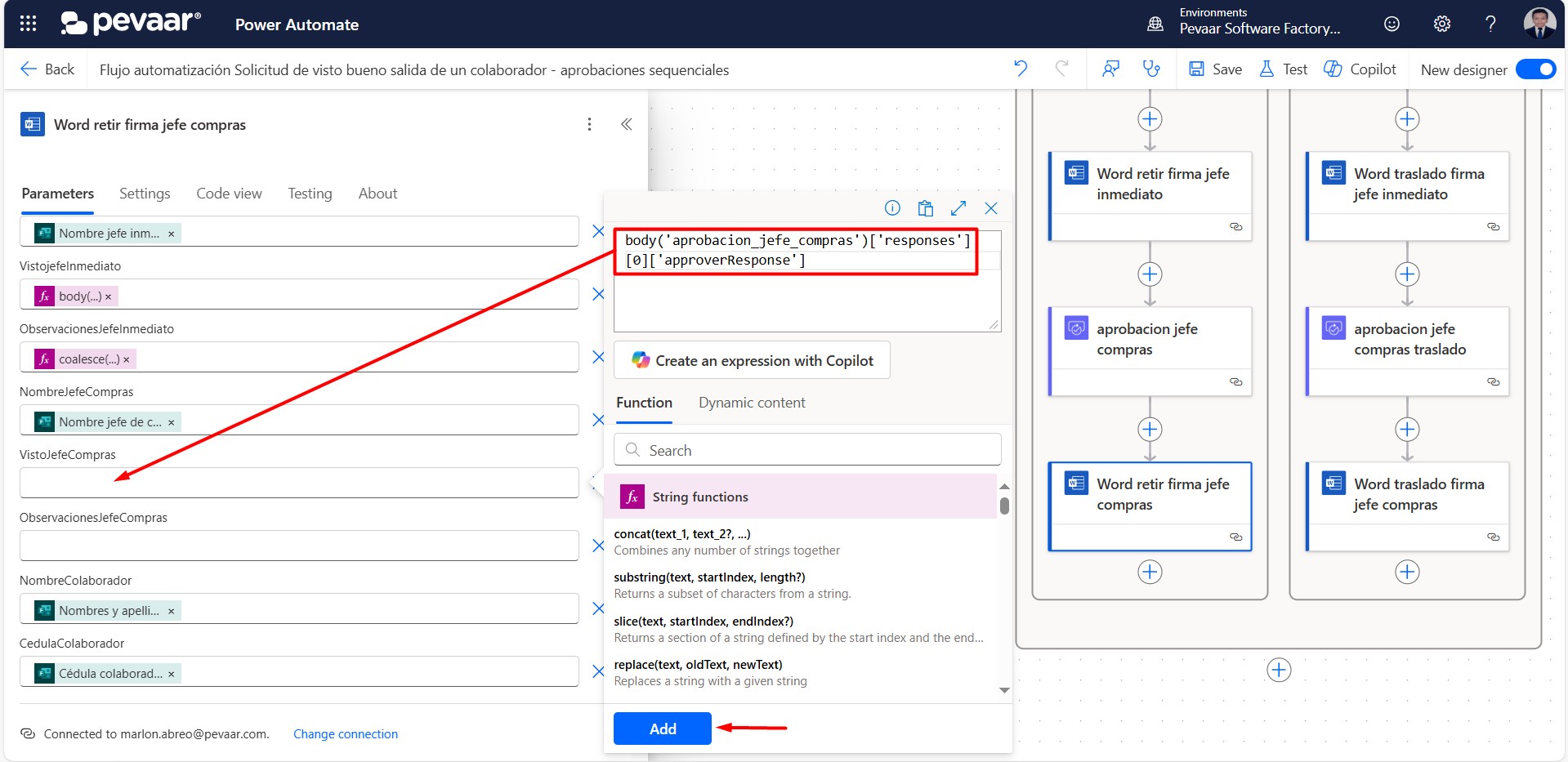
Task: Paste from clipboard icon in expression editor
Action: (925, 208)
